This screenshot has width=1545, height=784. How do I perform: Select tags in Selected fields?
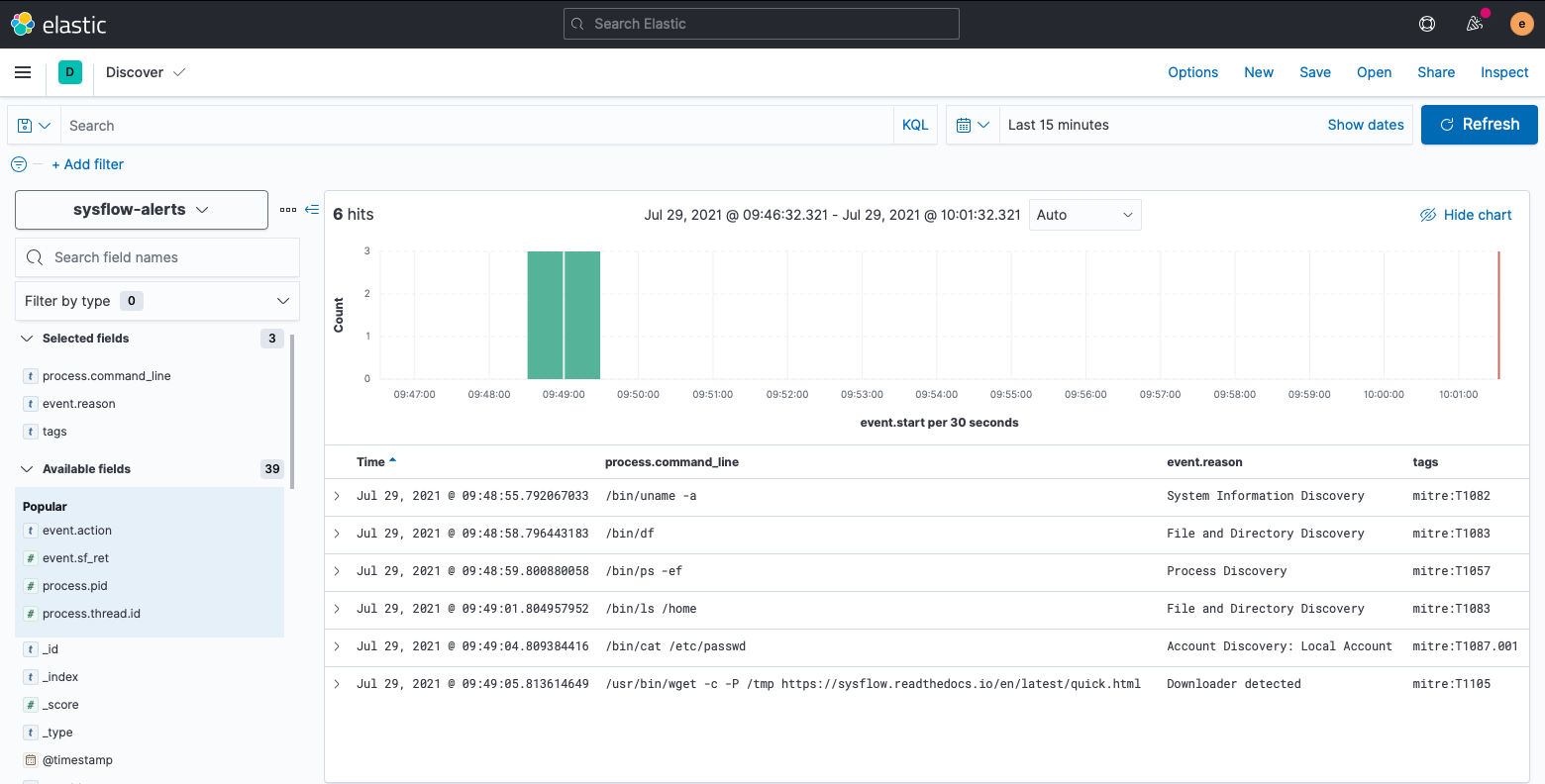pyautogui.click(x=54, y=432)
